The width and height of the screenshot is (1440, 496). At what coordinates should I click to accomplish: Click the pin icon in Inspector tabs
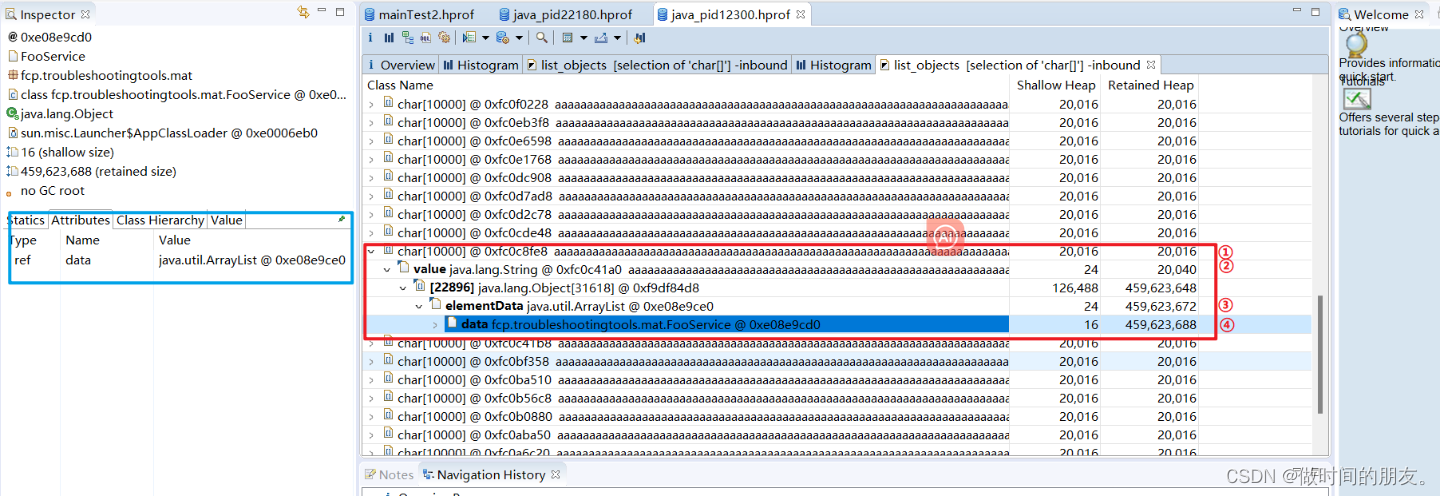point(342,219)
